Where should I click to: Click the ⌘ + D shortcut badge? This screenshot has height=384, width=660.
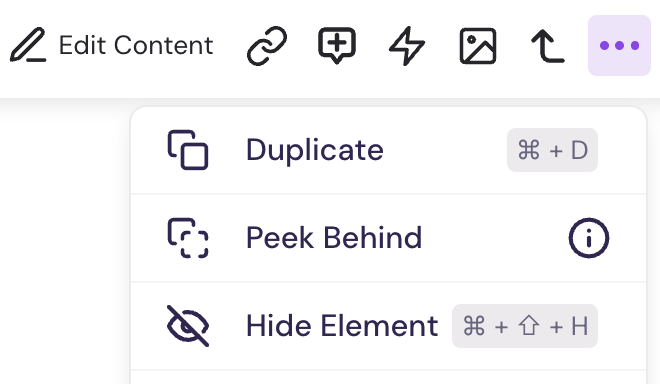(x=552, y=150)
